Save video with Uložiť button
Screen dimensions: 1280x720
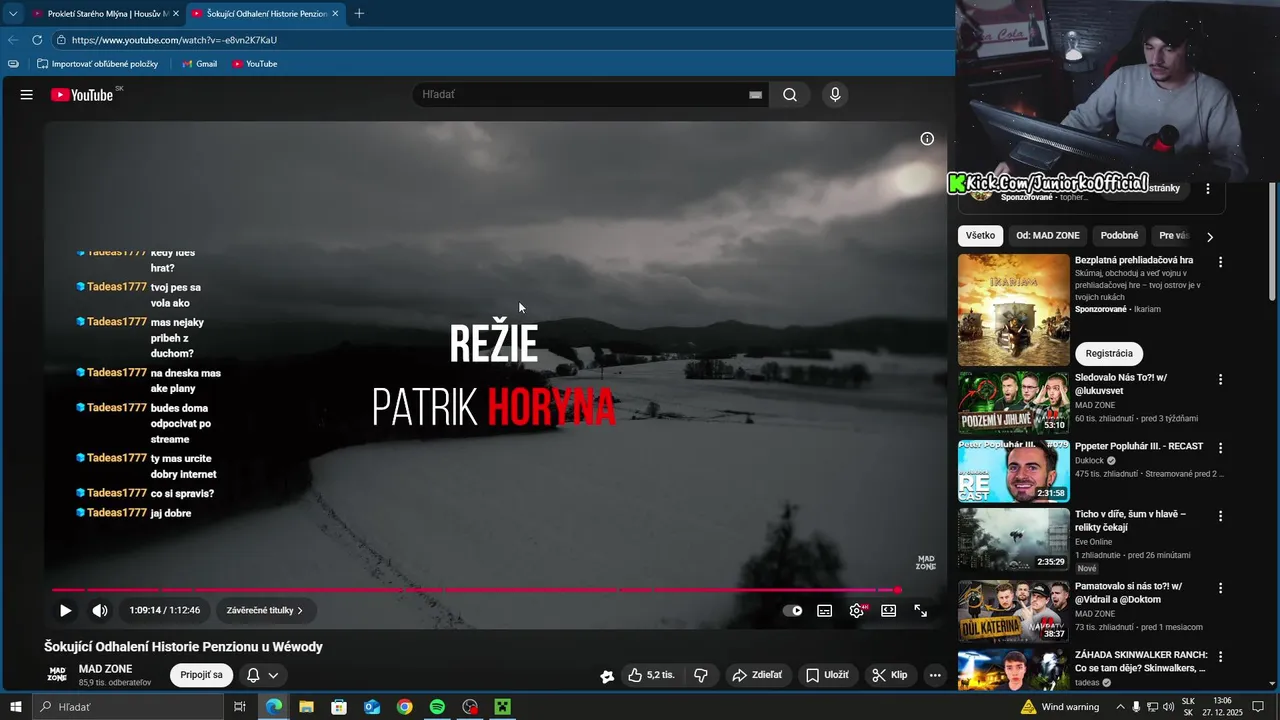[x=828, y=675]
